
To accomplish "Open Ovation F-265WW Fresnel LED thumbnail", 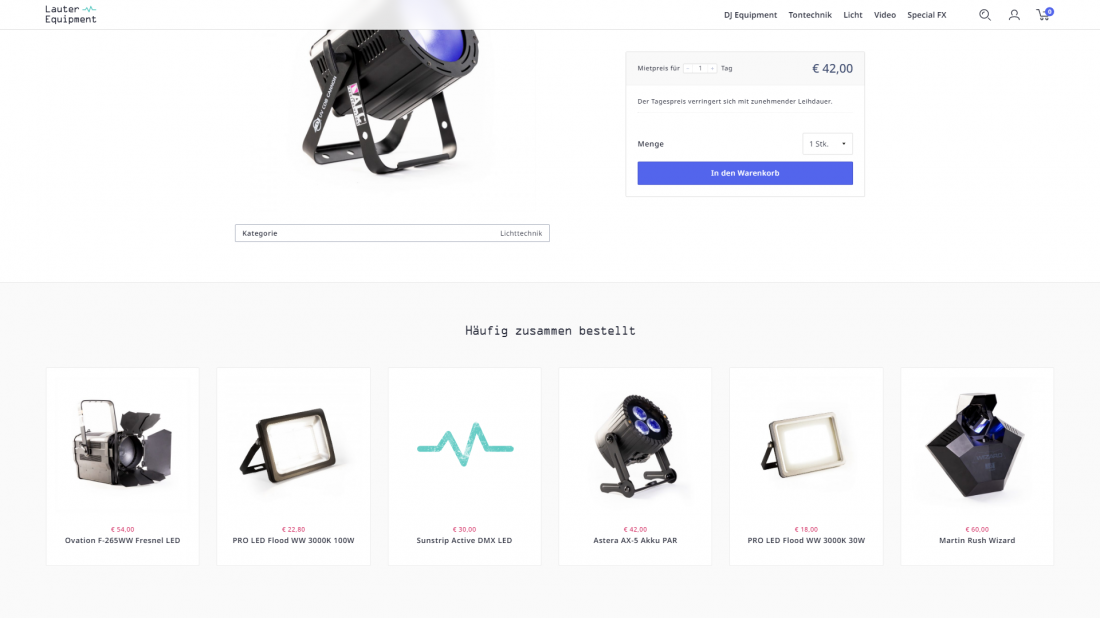I will tap(123, 446).
